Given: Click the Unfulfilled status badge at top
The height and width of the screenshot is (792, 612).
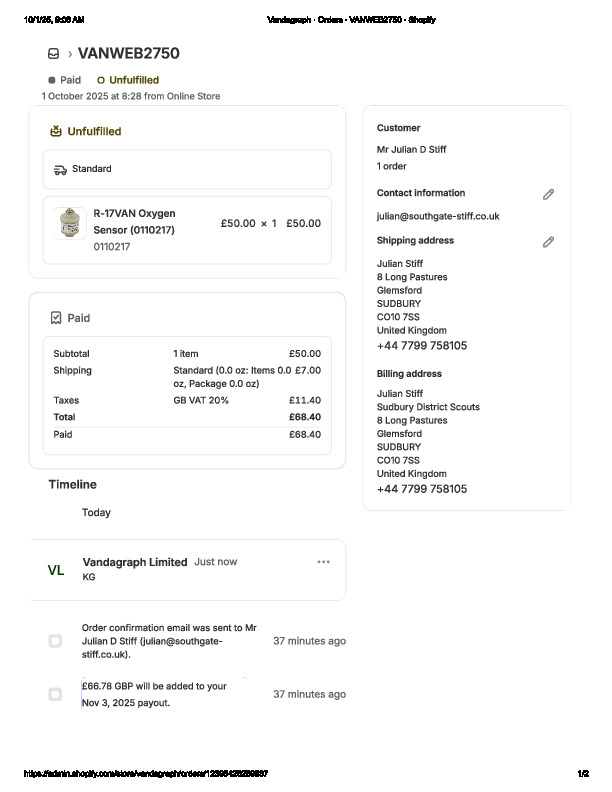Looking at the screenshot, I should pyautogui.click(x=127, y=80).
